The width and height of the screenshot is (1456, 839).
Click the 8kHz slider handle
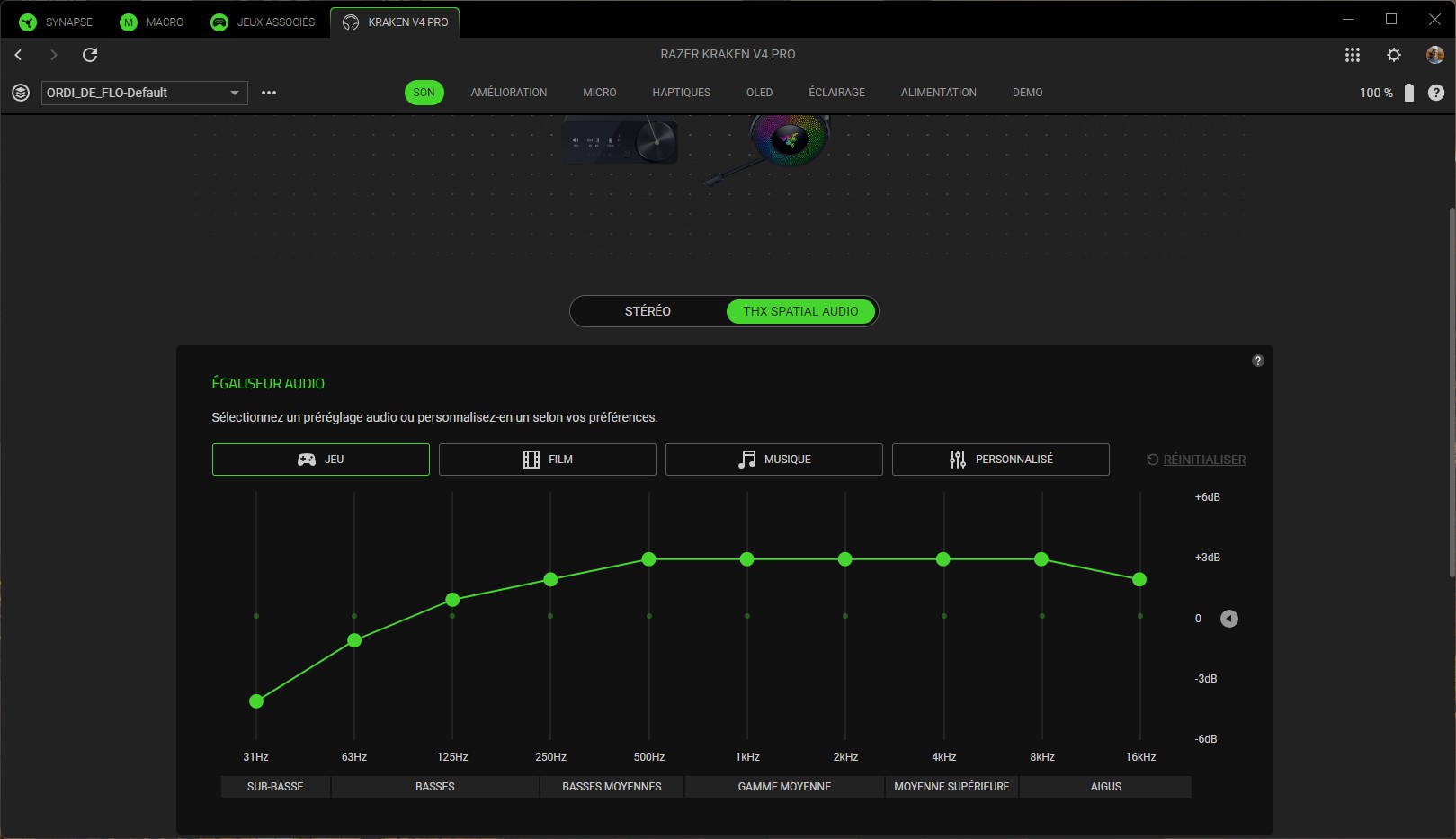click(1041, 559)
